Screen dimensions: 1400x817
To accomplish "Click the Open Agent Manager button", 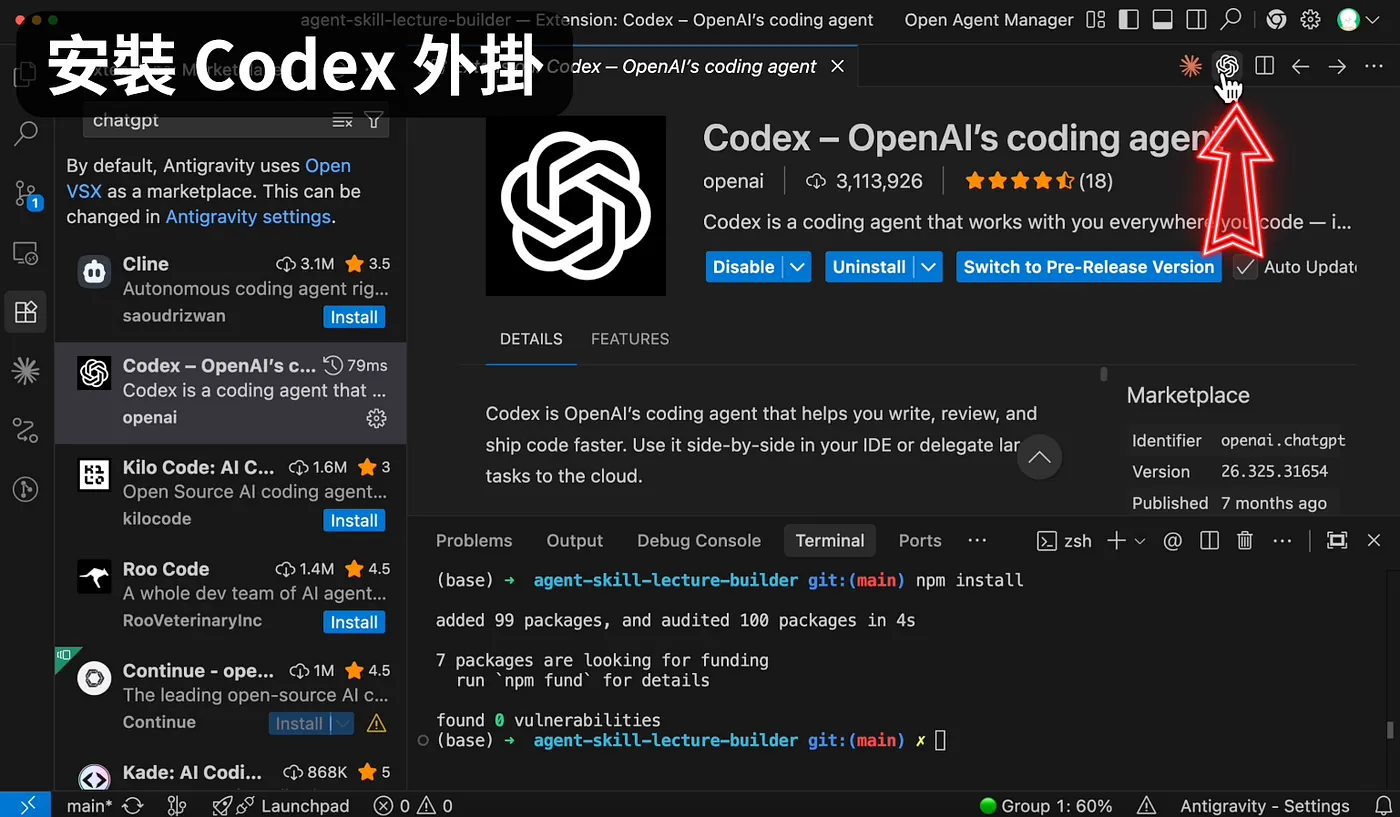I will (989, 20).
